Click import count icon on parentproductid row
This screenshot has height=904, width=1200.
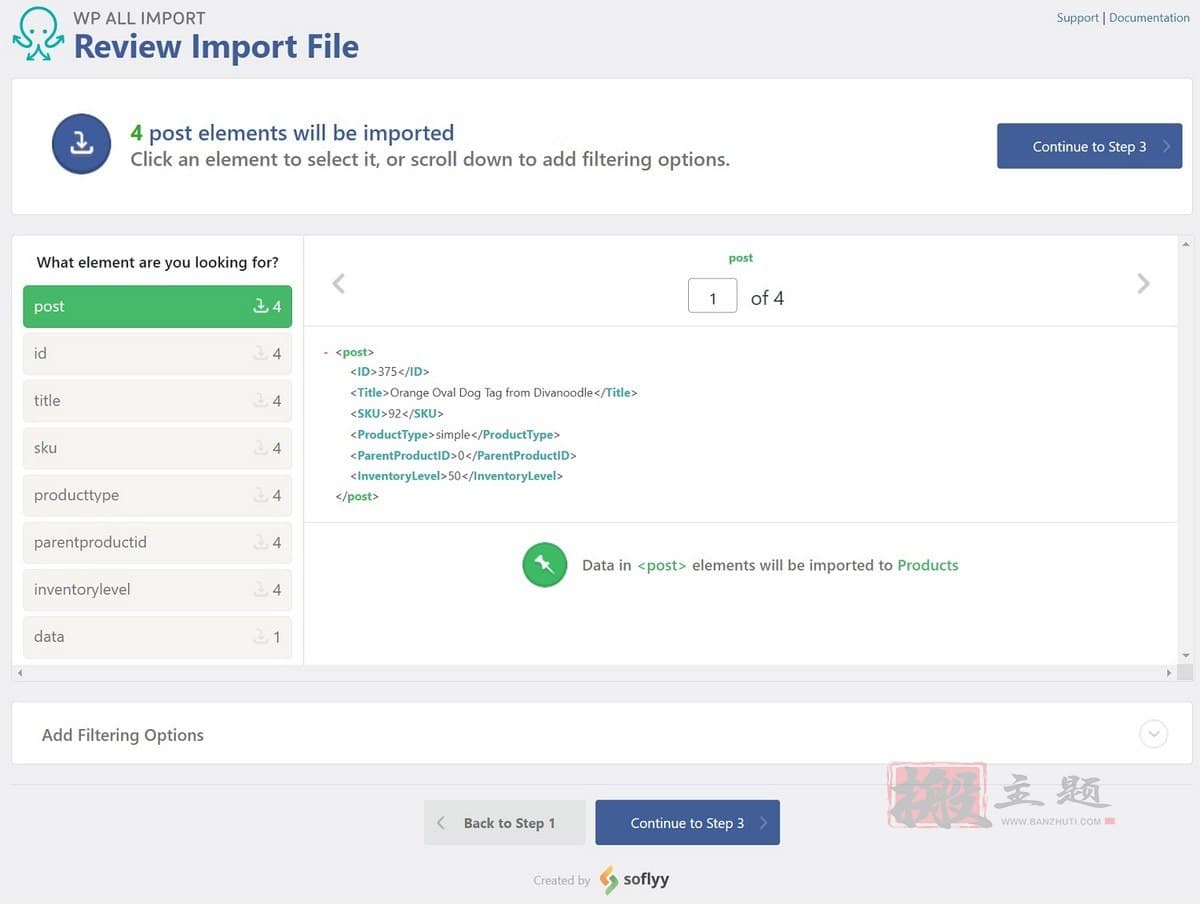coord(261,542)
